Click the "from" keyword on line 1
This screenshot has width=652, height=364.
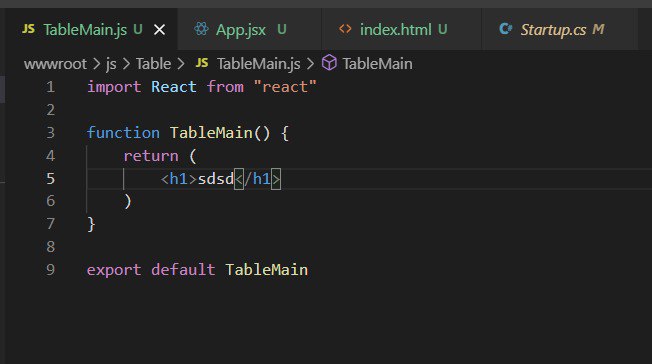[x=225, y=87]
